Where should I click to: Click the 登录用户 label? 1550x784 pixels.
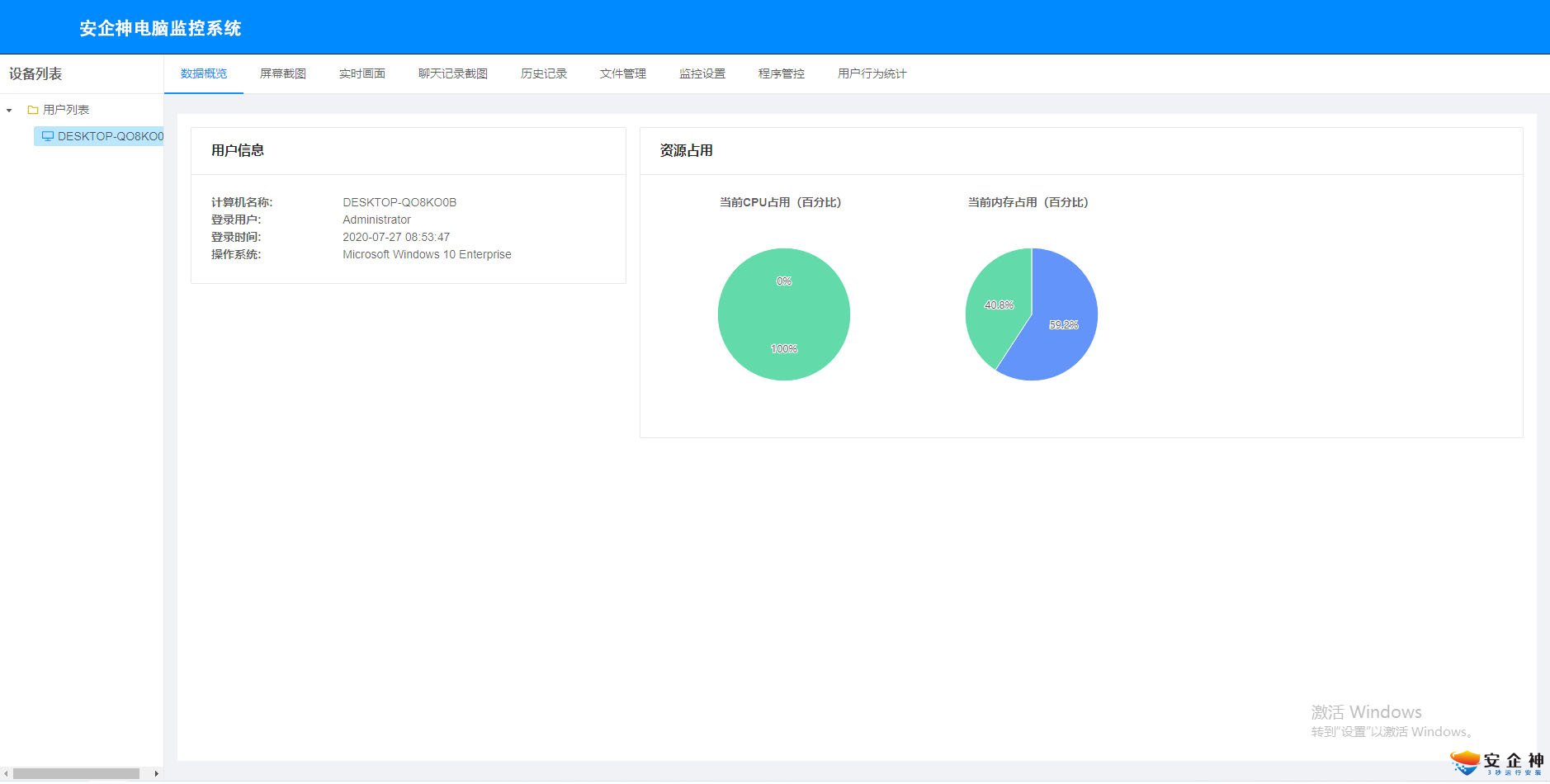coord(236,220)
